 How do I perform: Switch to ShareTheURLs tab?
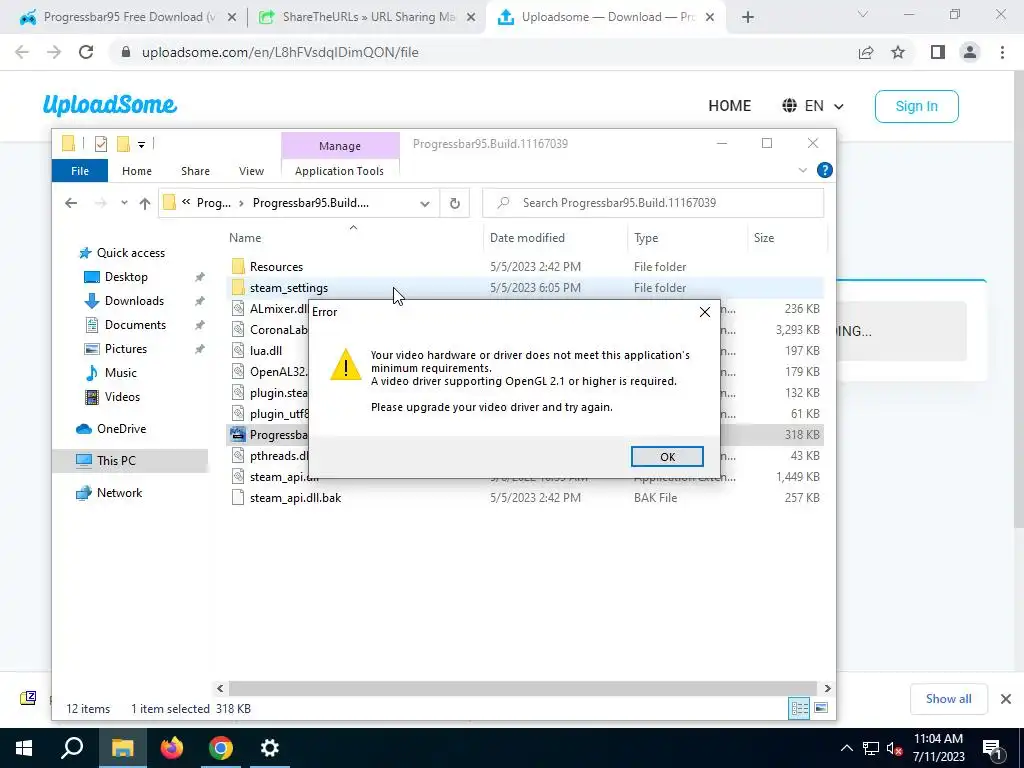point(366,17)
